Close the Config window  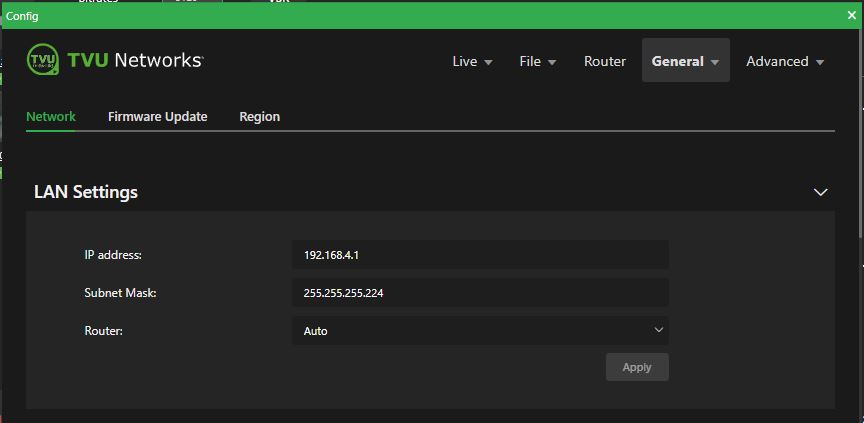pyautogui.click(x=851, y=15)
